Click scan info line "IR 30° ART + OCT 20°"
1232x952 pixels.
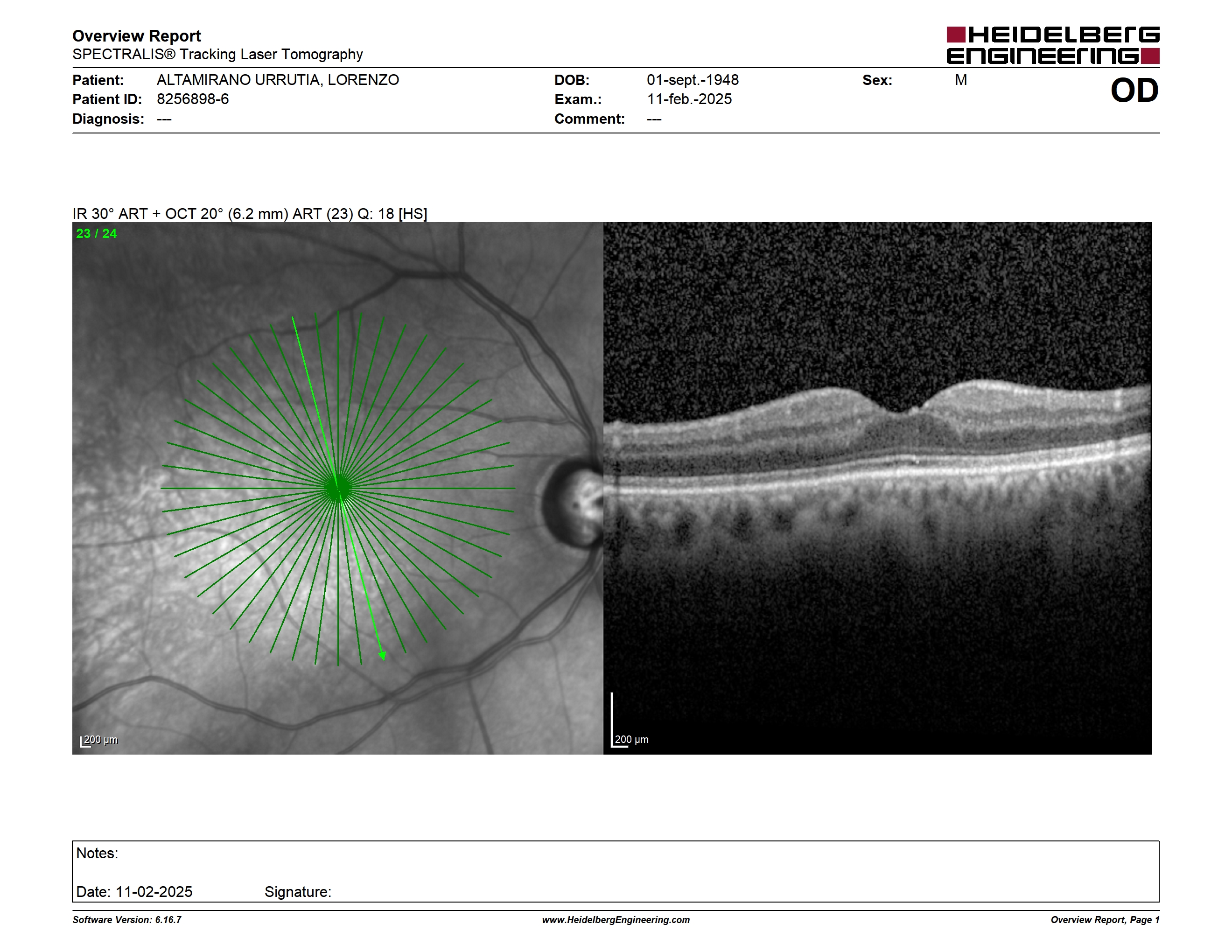(250, 214)
